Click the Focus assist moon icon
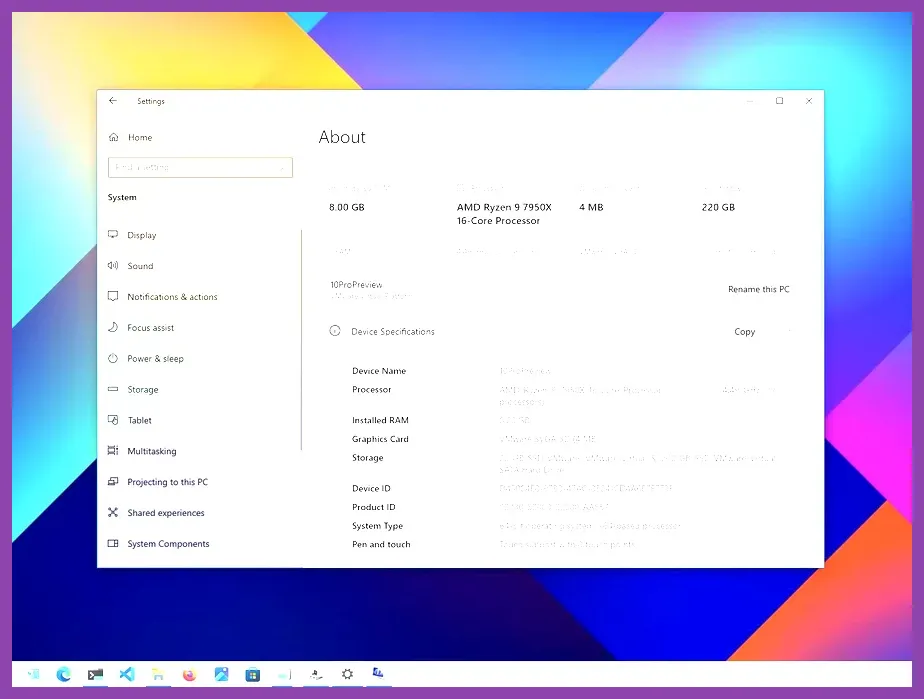The image size is (924, 699). (x=113, y=327)
